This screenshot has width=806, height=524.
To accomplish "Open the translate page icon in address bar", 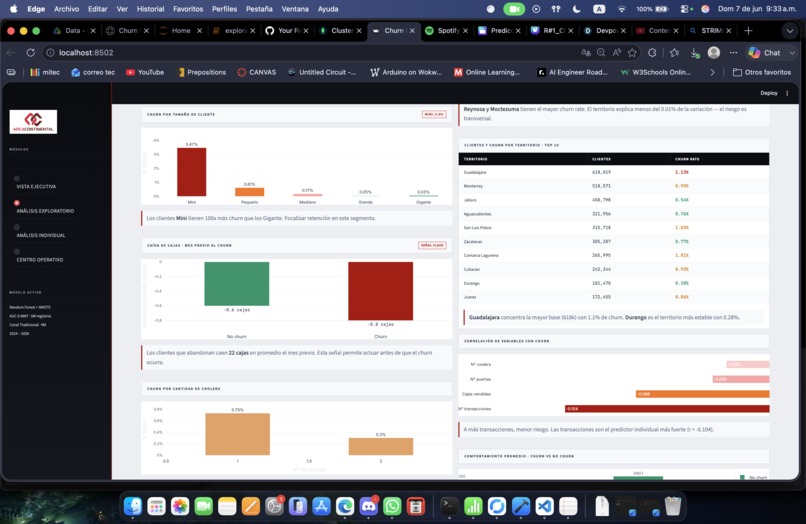I will pos(586,52).
